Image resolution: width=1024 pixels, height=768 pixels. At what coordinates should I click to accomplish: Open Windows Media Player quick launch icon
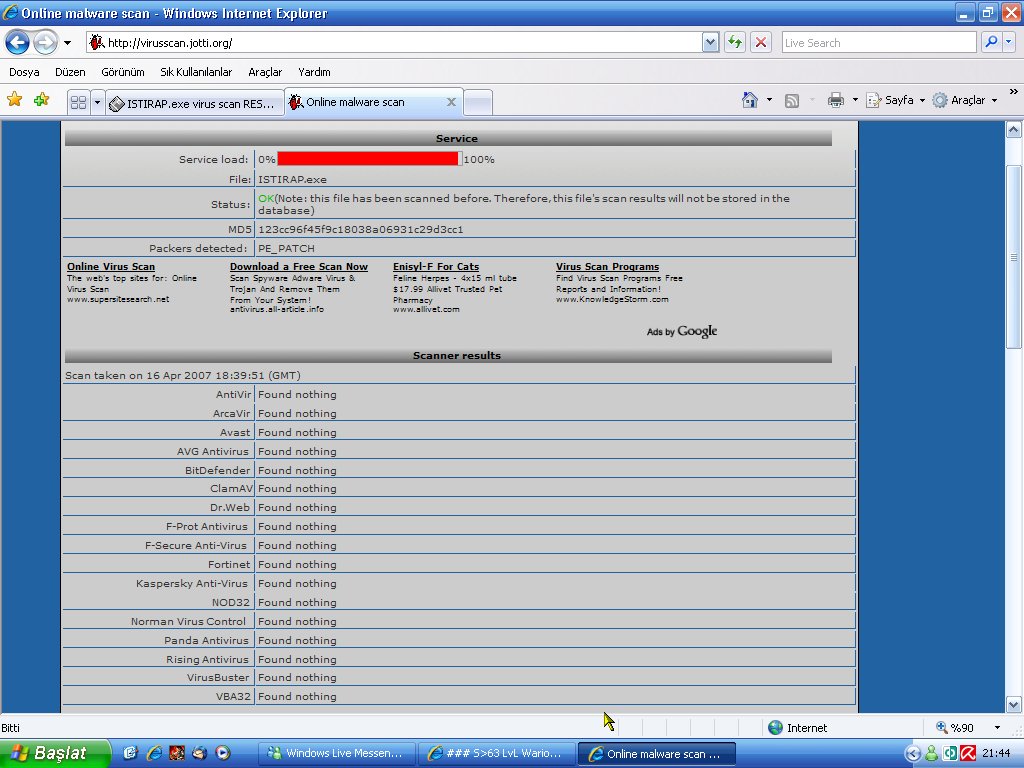[223, 753]
